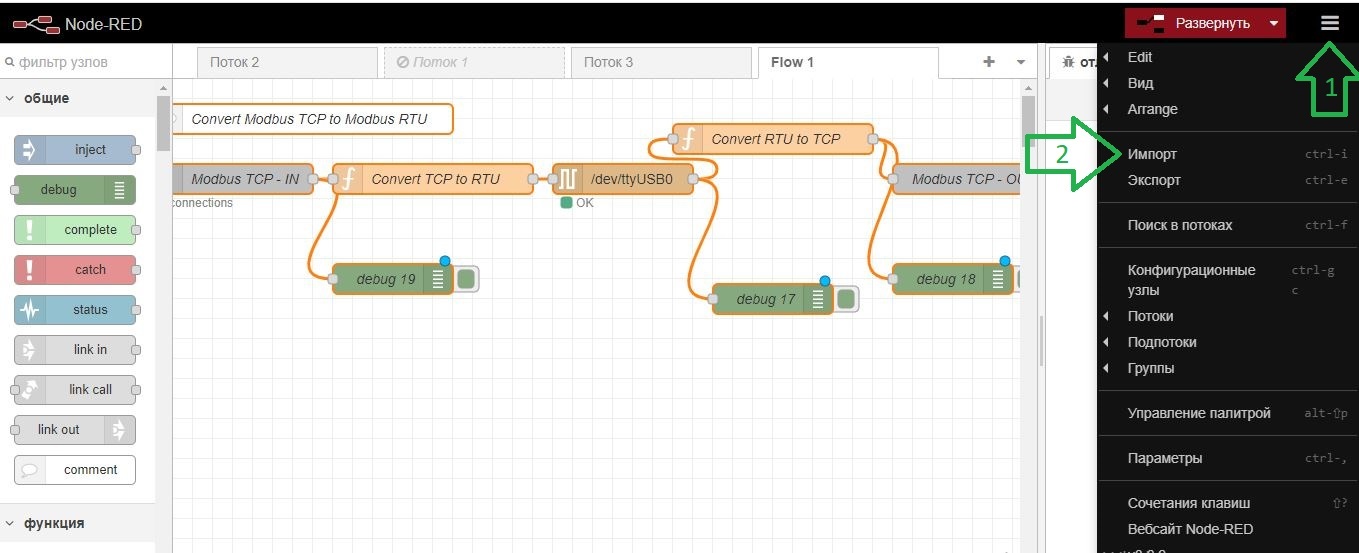Select the status palette node
The width and height of the screenshot is (1359, 553).
[x=75, y=310]
